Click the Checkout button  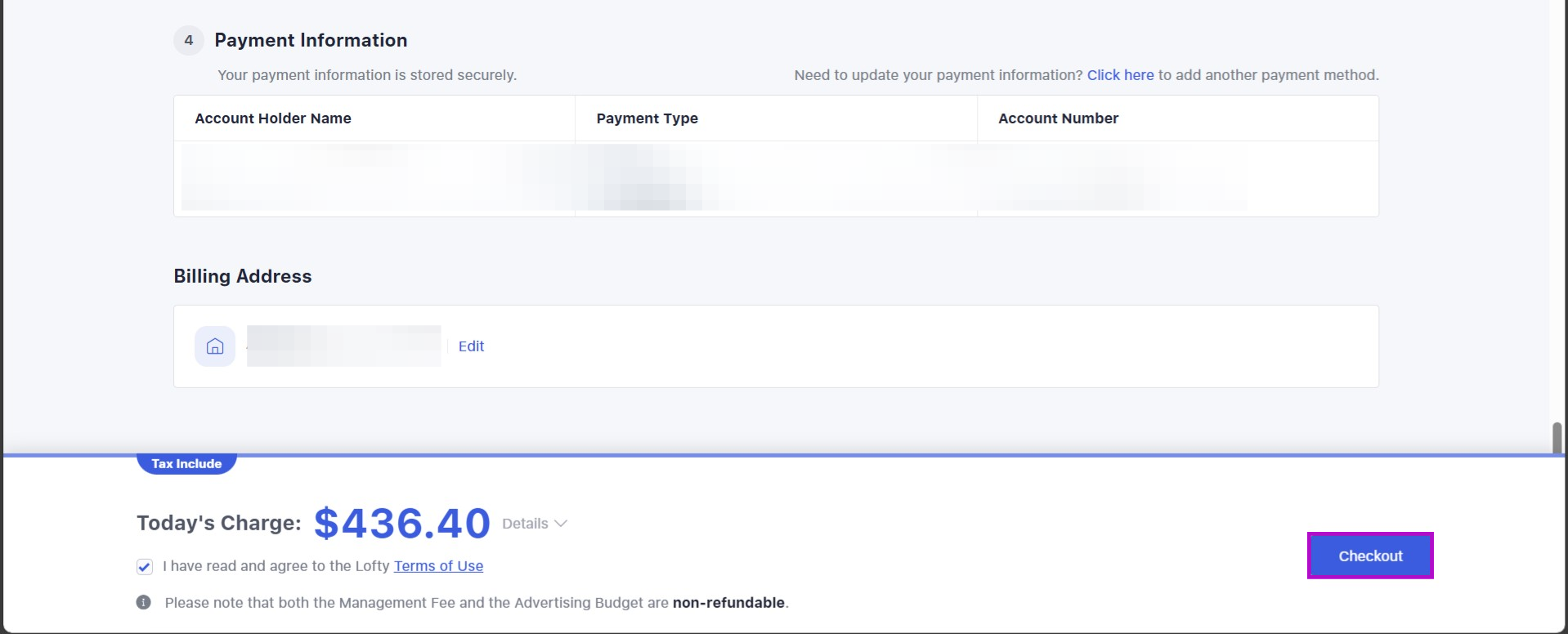[x=1369, y=556]
